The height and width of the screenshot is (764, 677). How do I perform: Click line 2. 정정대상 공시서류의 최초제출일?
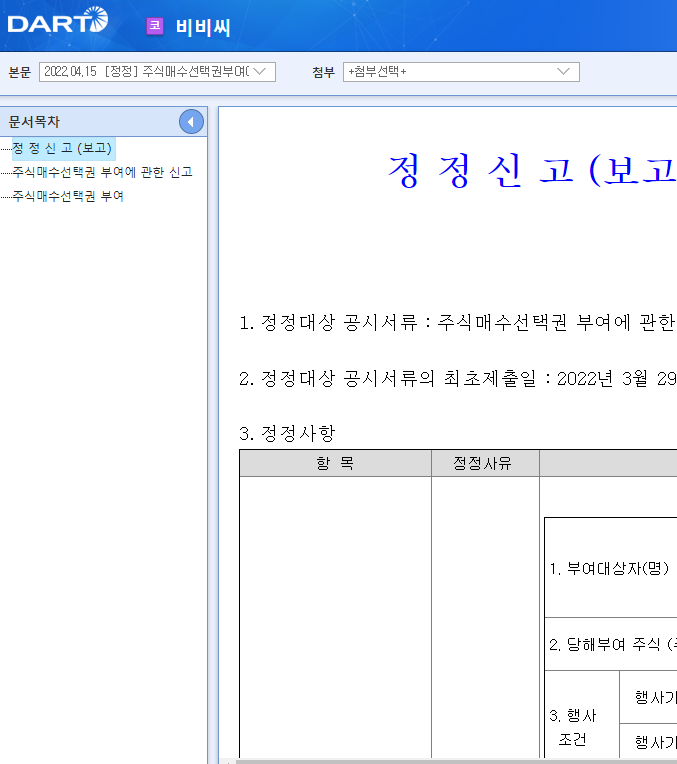tap(458, 379)
